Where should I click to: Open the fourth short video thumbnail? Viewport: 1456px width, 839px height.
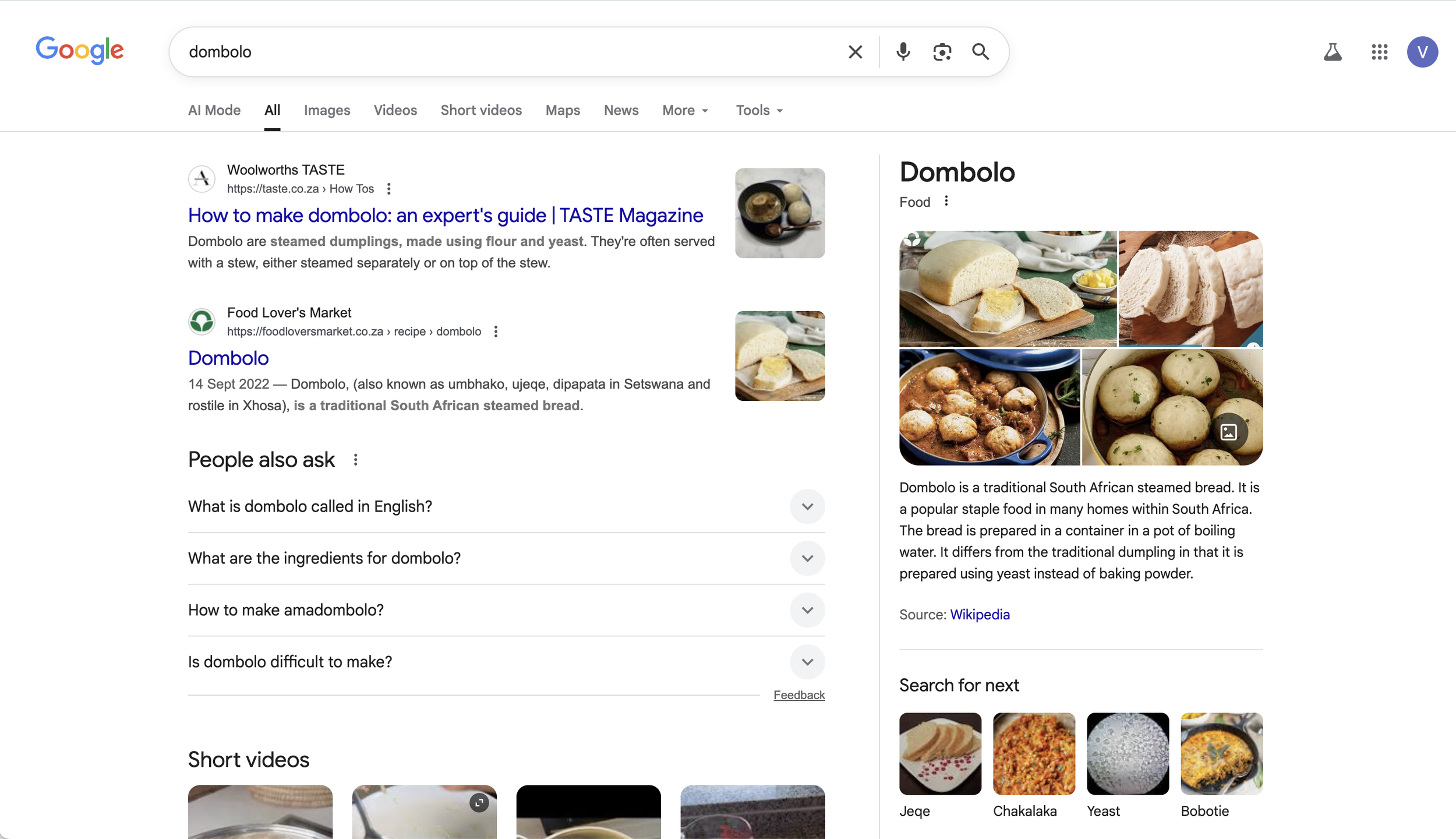[752, 812]
